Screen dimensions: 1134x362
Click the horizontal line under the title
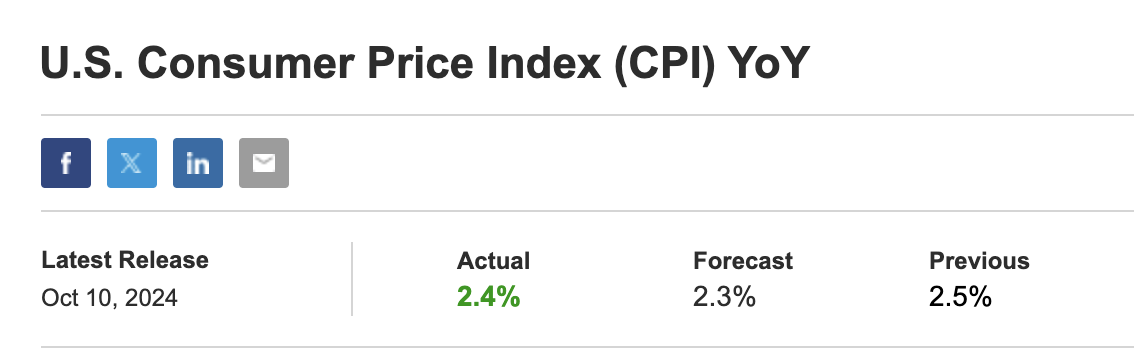[587, 114]
